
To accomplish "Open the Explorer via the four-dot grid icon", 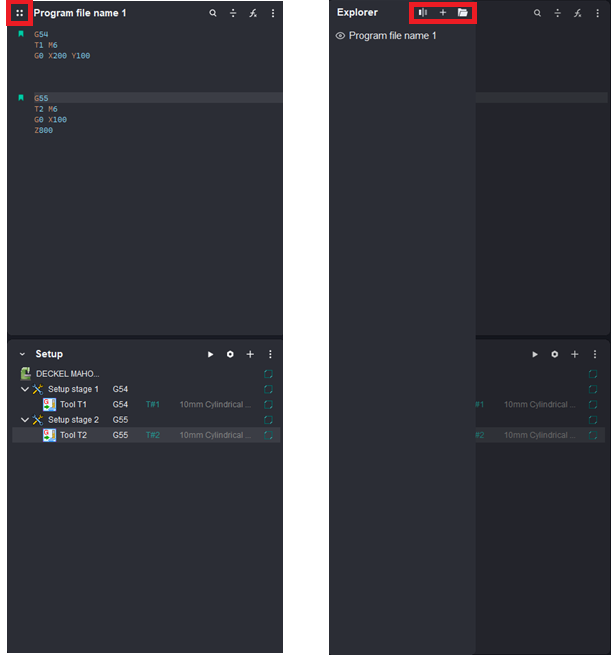I will click(19, 13).
